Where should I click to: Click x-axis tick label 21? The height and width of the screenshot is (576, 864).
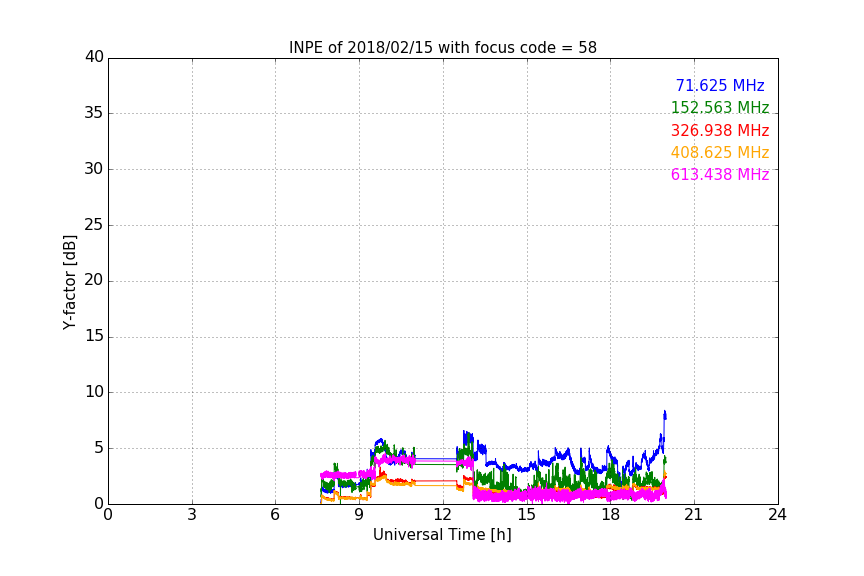click(694, 515)
